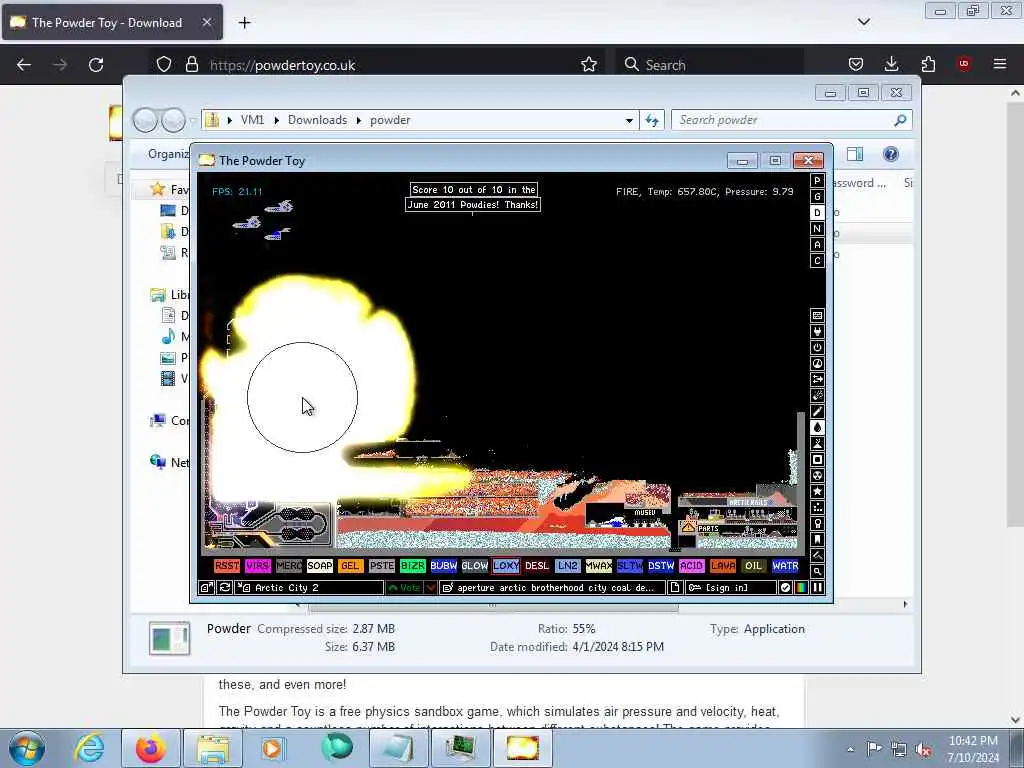Clear simulation with the new page icon
The height and width of the screenshot is (768, 1024).
(675, 588)
